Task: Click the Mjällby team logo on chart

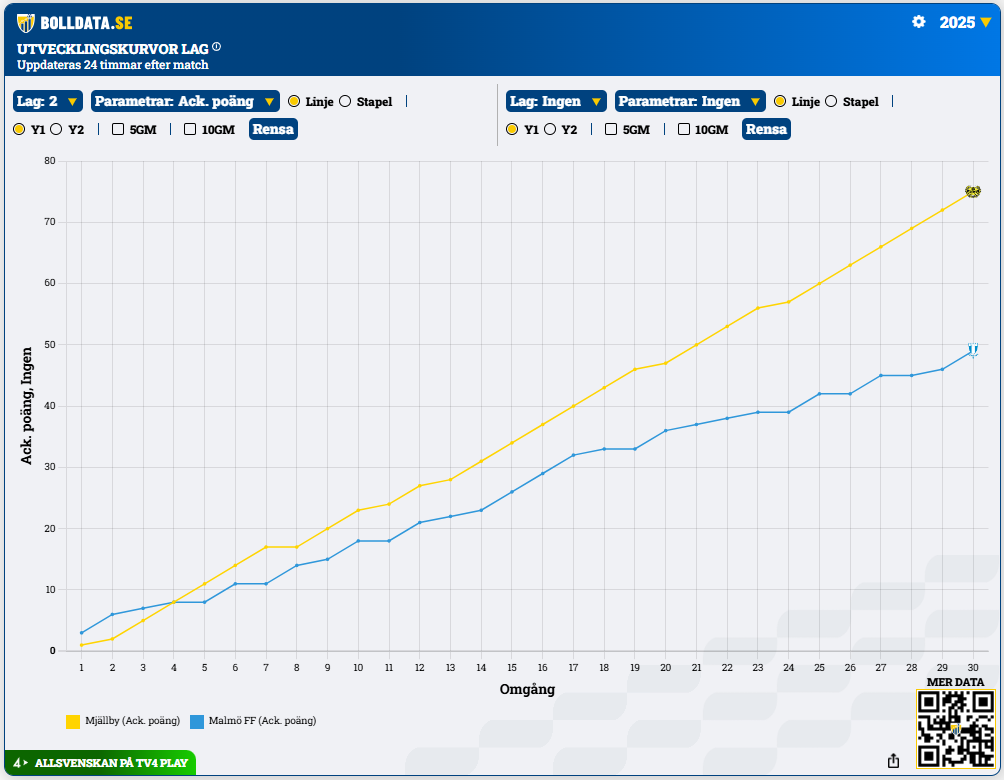Action: point(972,191)
